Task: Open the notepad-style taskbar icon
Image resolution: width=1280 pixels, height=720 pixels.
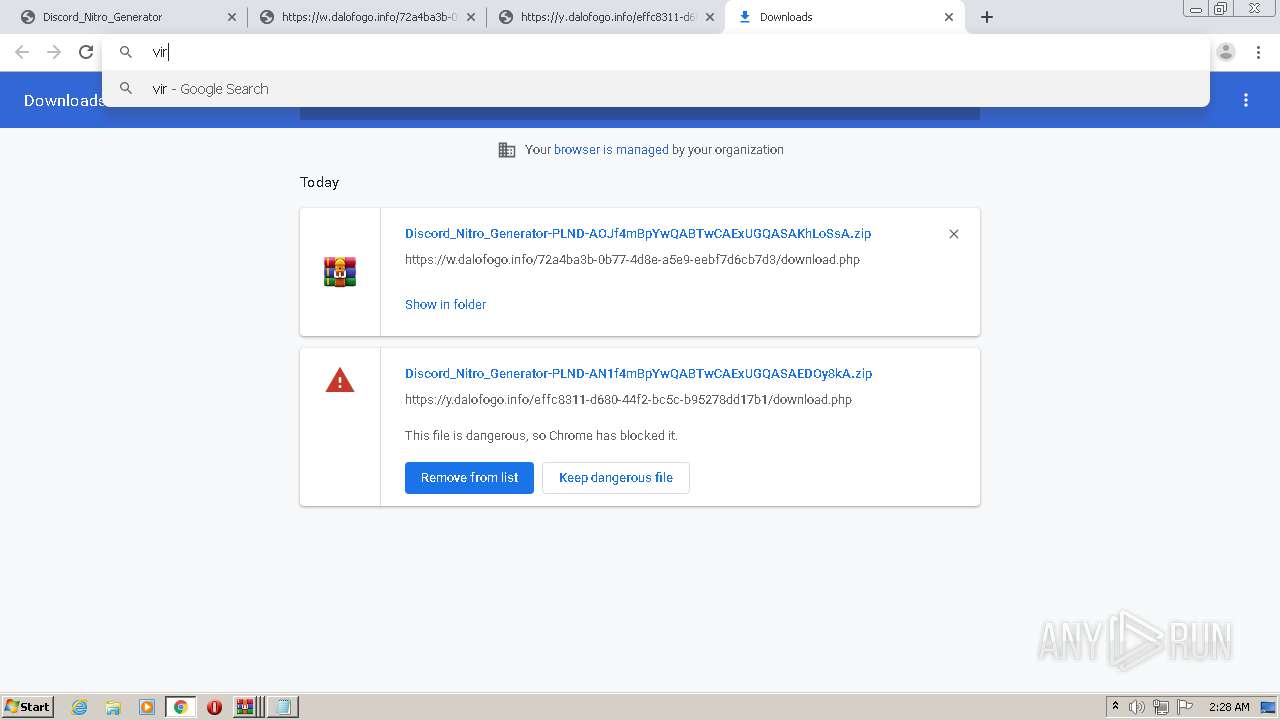Action: click(282, 707)
